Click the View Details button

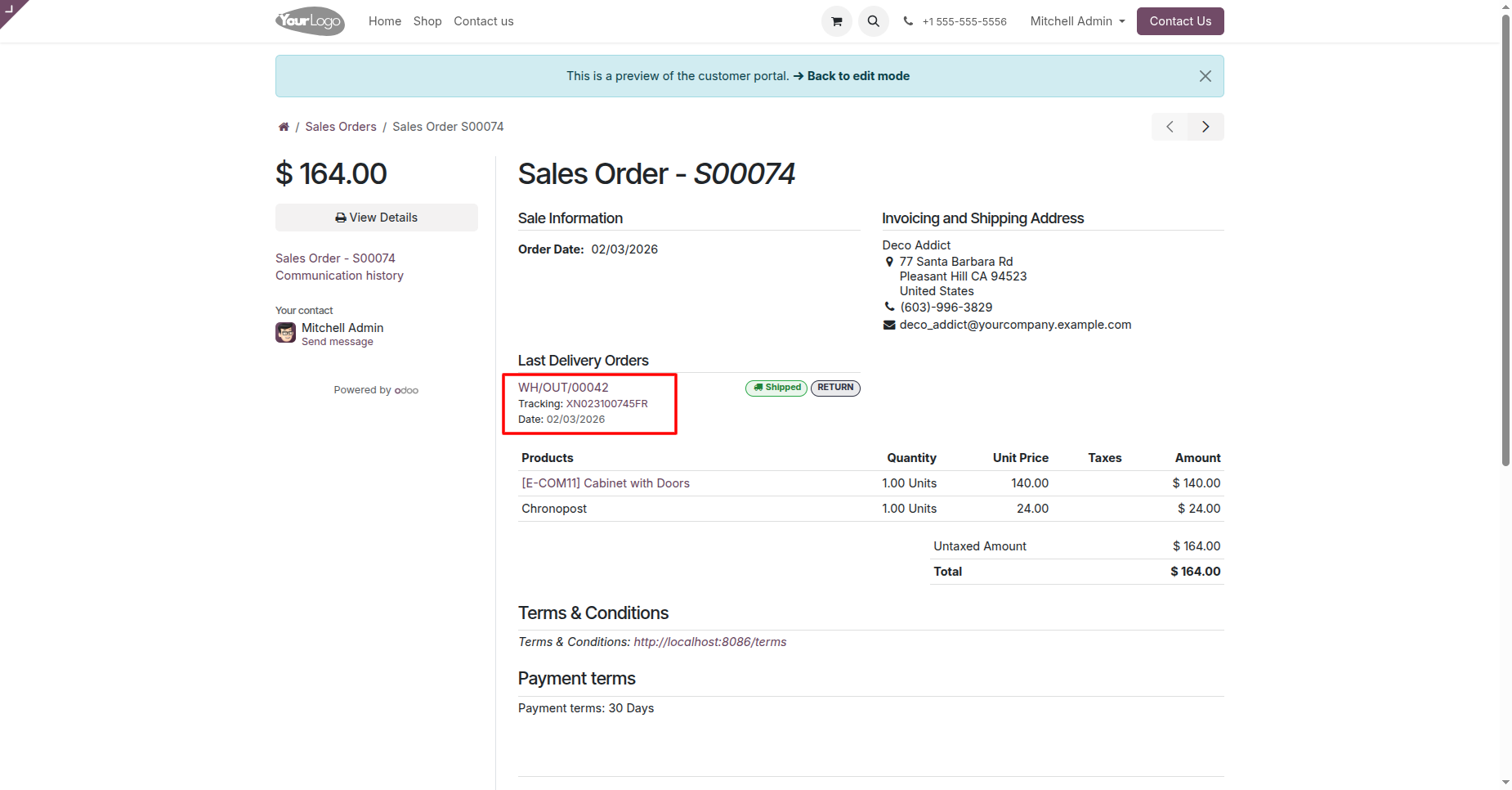click(377, 218)
